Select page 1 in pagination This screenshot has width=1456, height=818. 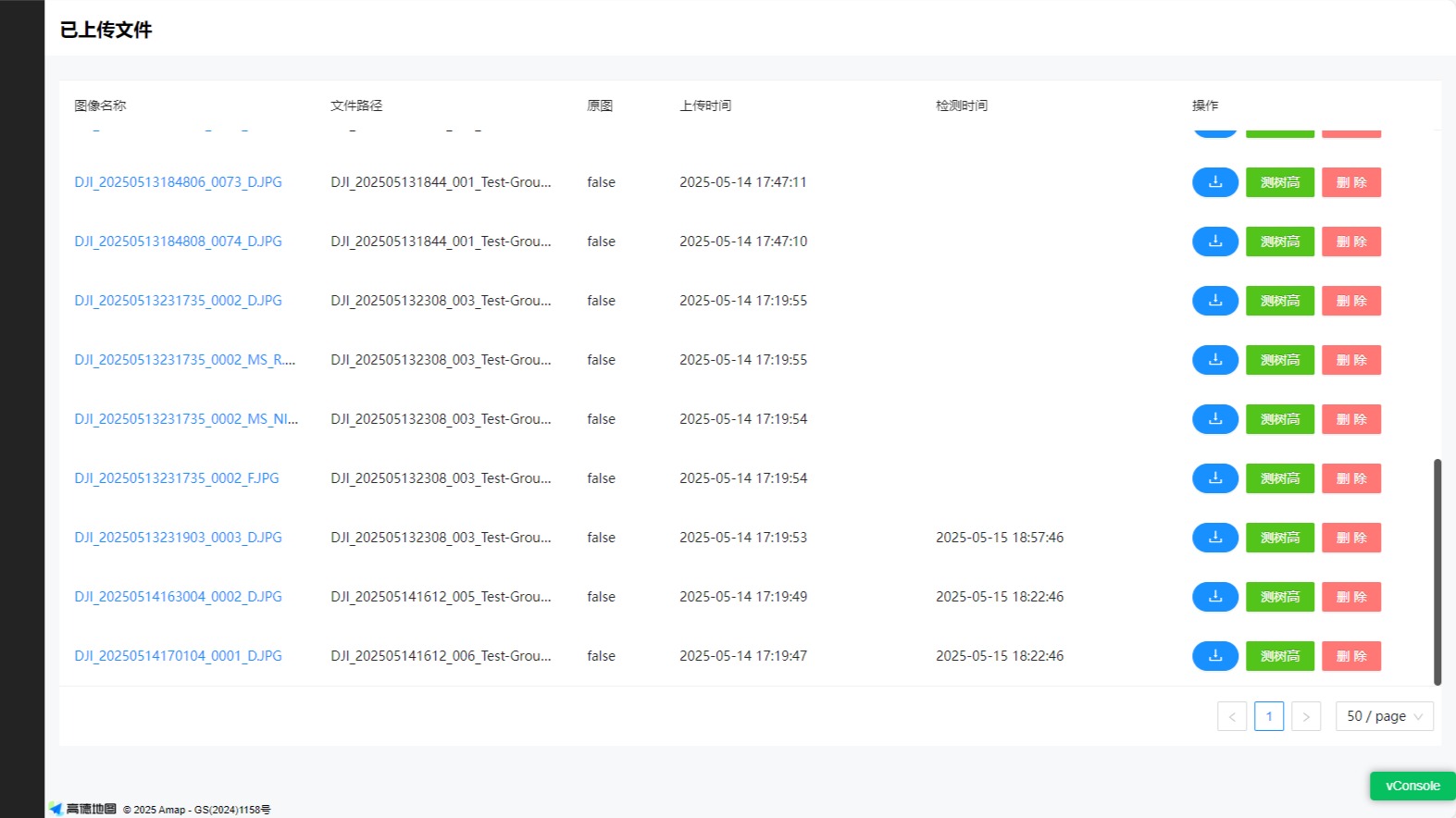[x=1269, y=716]
